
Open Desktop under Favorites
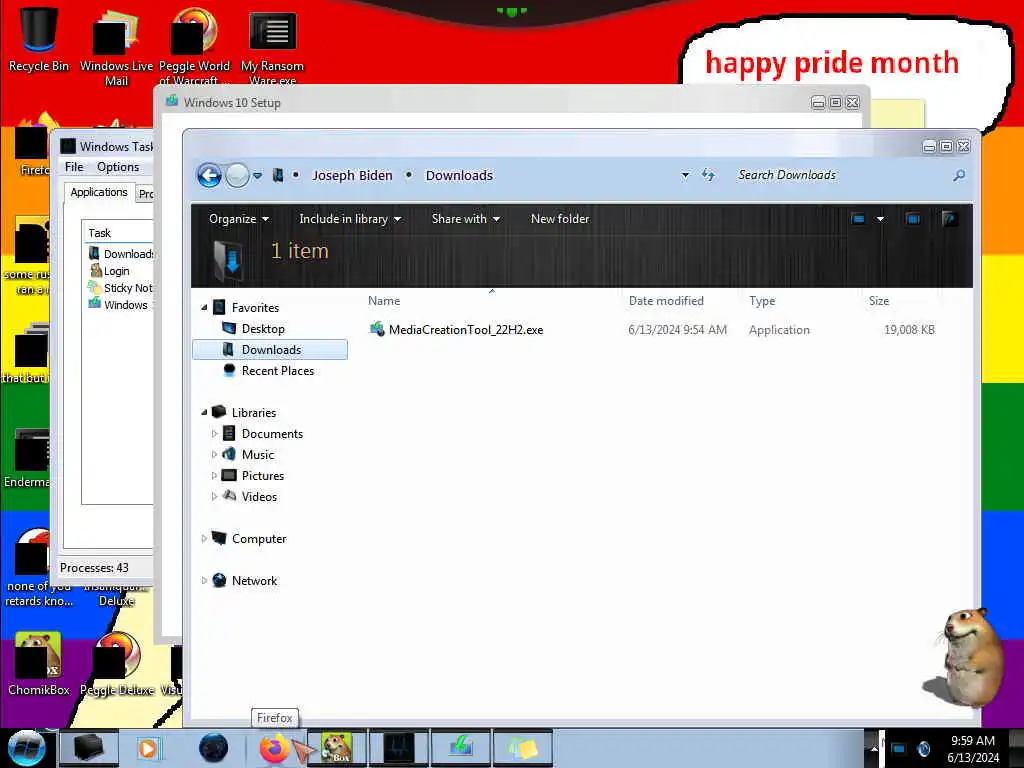[x=263, y=328]
